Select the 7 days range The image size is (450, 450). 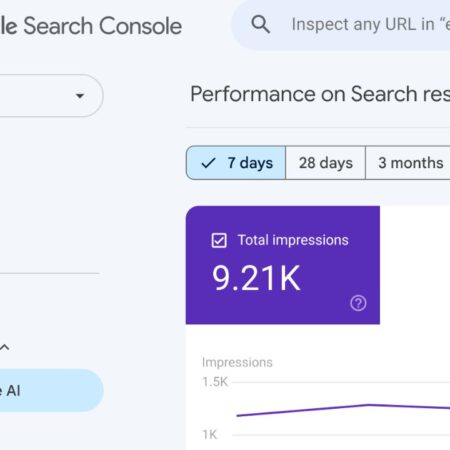click(x=236, y=163)
